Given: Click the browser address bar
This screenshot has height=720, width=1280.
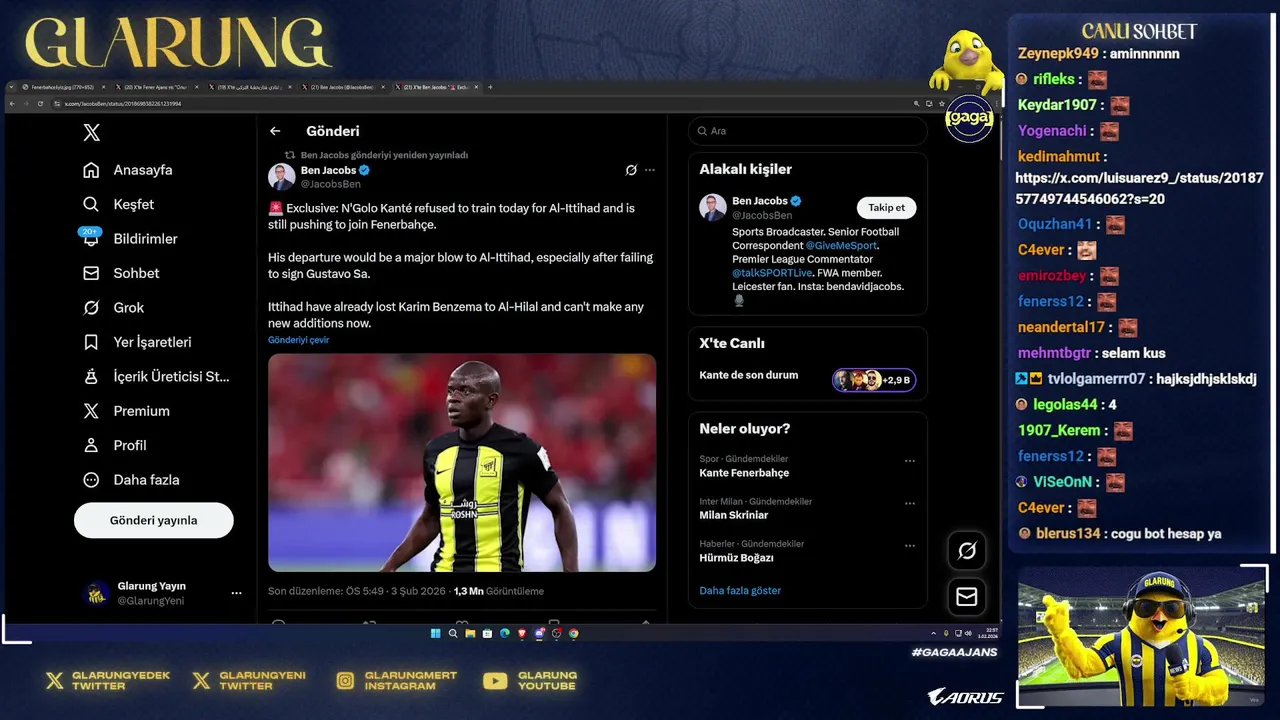Looking at the screenshot, I should (480, 103).
